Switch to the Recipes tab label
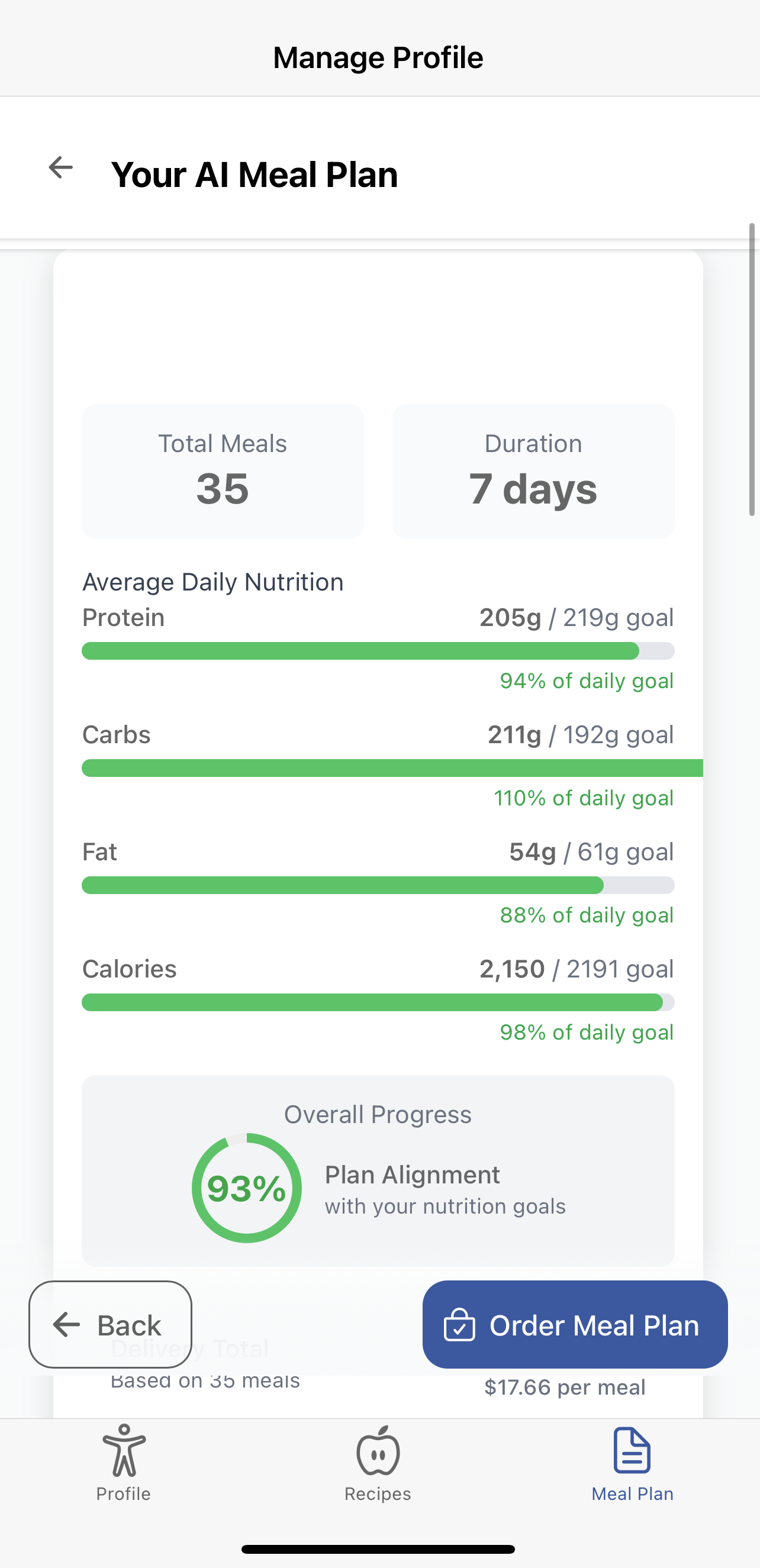The width and height of the screenshot is (760, 1568). [x=378, y=1495]
